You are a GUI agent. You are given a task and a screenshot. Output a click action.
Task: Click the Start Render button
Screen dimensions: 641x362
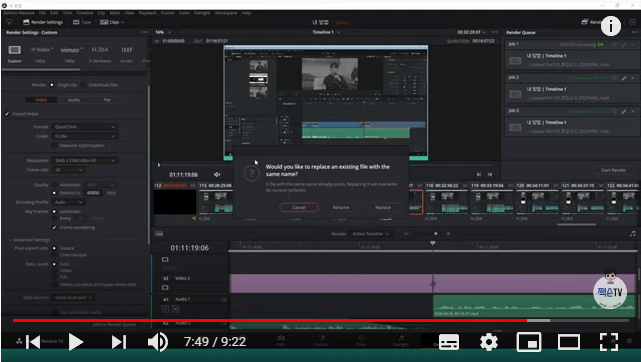(x=613, y=170)
